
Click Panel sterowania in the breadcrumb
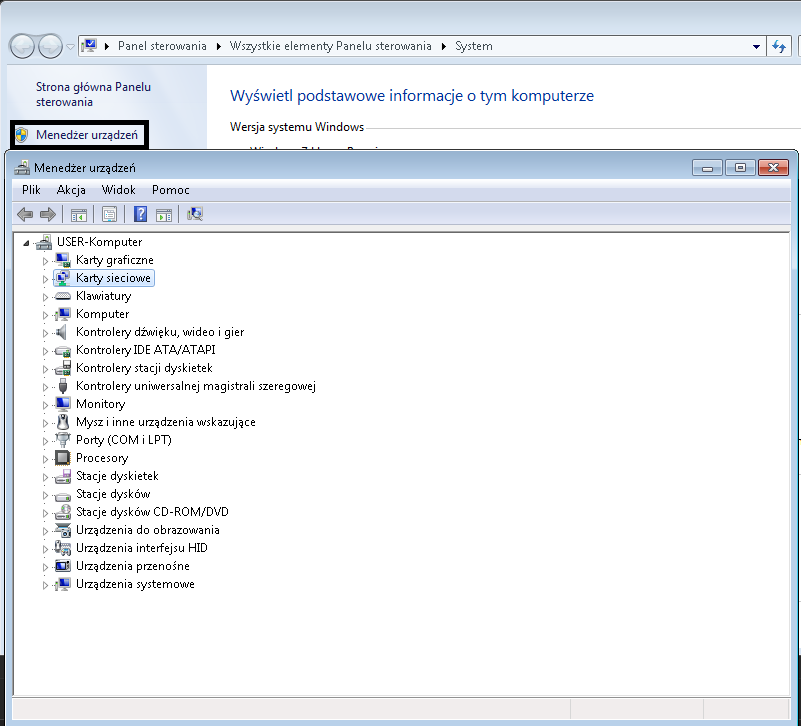[162, 46]
